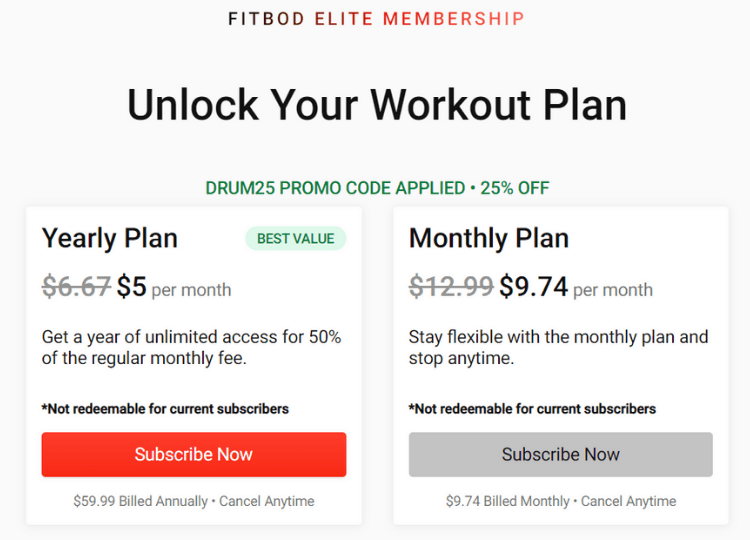The height and width of the screenshot is (540, 750).
Task: Click the yearly Not redeemable for current subscribers note
Action: coord(165,409)
